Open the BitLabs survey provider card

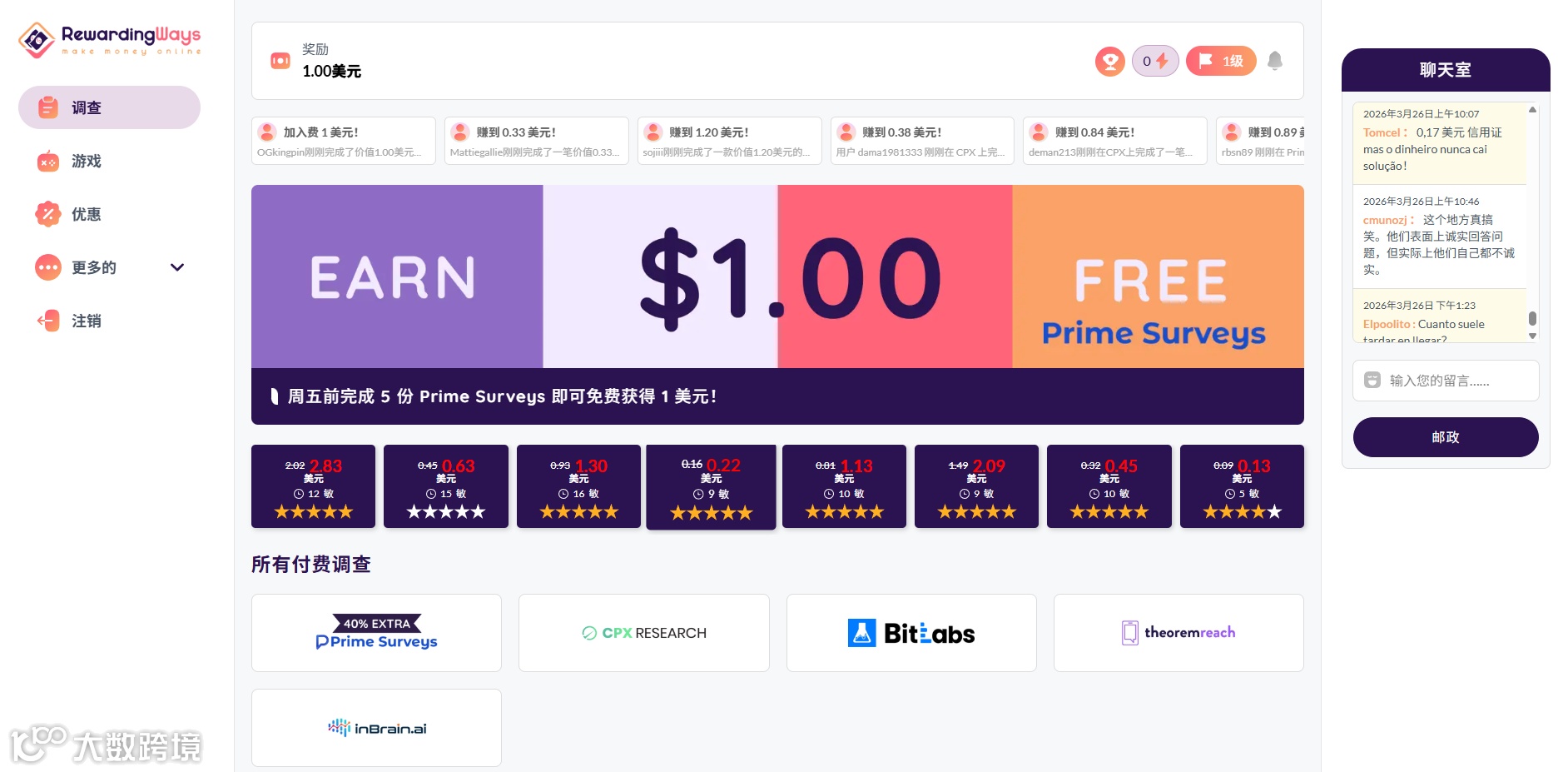[x=911, y=633]
